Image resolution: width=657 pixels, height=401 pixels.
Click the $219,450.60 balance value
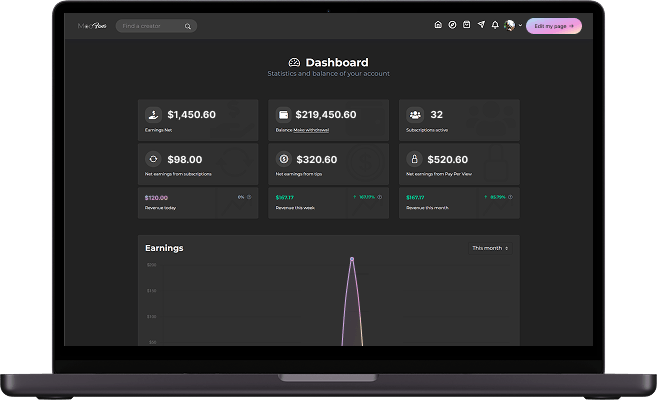tap(326, 114)
